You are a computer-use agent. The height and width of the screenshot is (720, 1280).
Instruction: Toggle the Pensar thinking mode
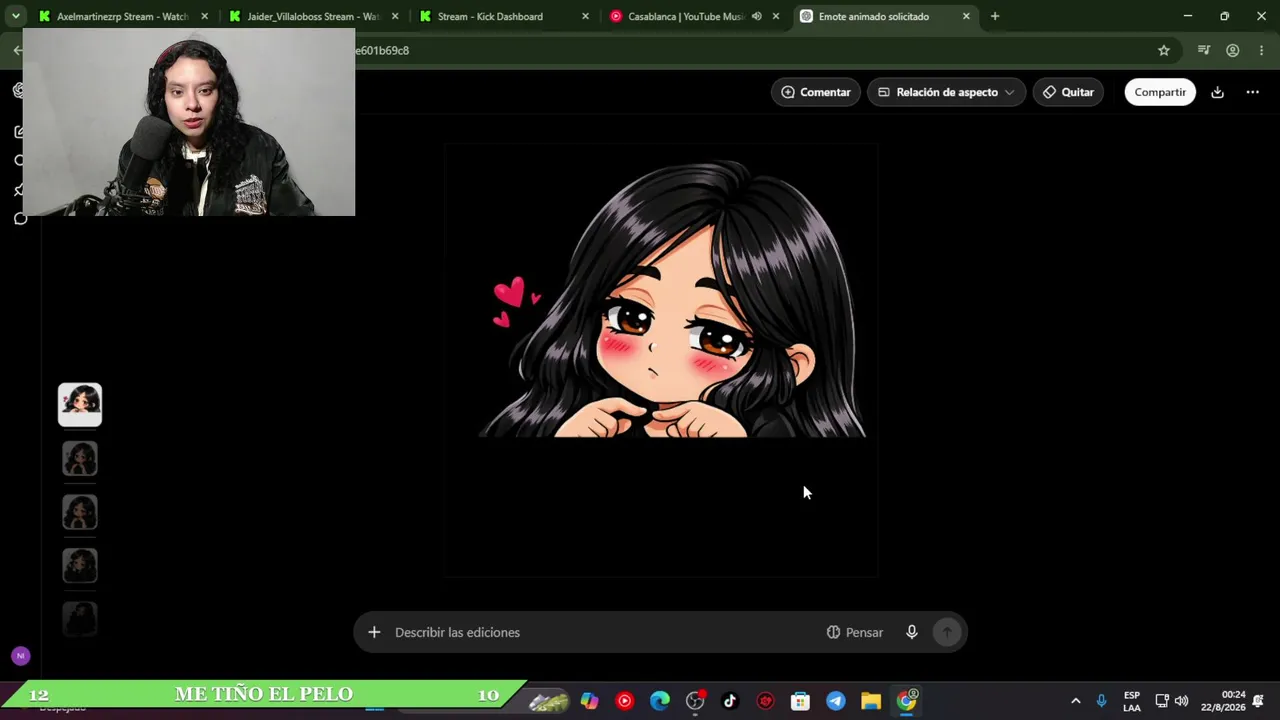pyautogui.click(x=855, y=632)
